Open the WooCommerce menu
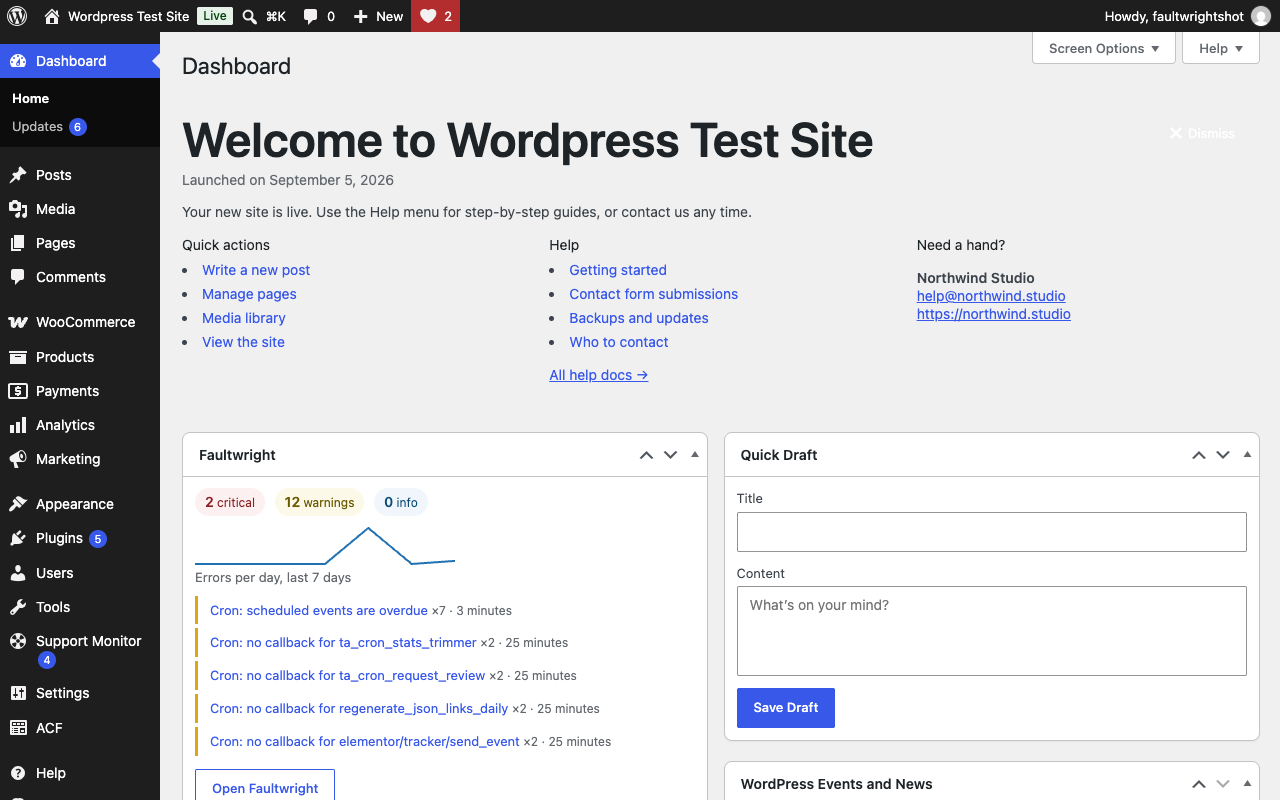This screenshot has height=800, width=1280. 80,322
